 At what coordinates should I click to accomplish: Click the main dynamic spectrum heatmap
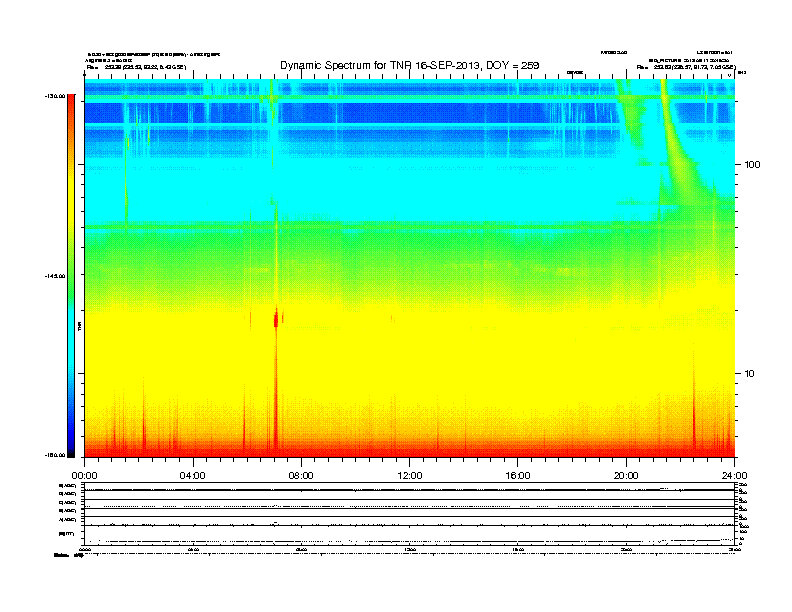410,268
